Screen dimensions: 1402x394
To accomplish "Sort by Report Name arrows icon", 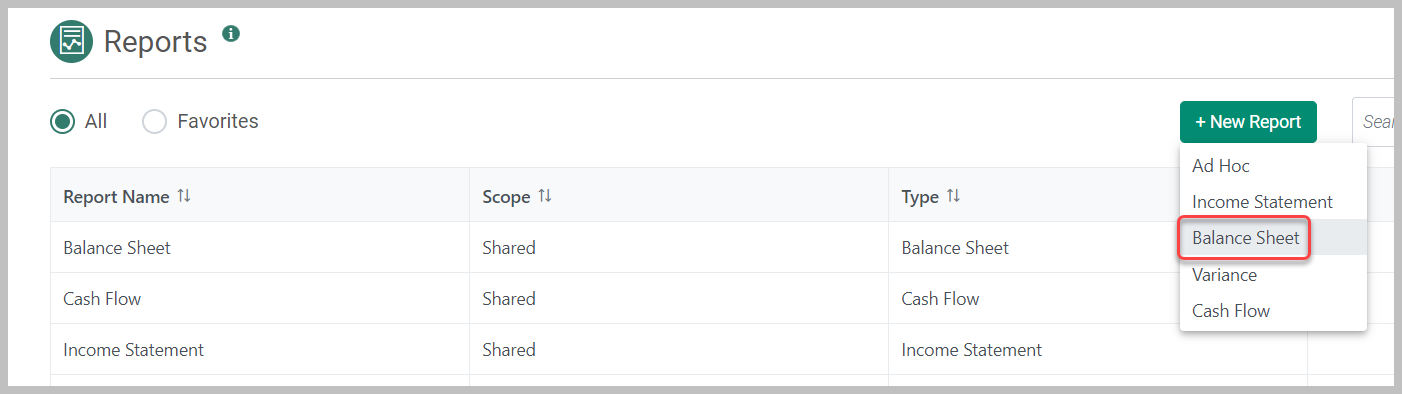I will (x=184, y=196).
